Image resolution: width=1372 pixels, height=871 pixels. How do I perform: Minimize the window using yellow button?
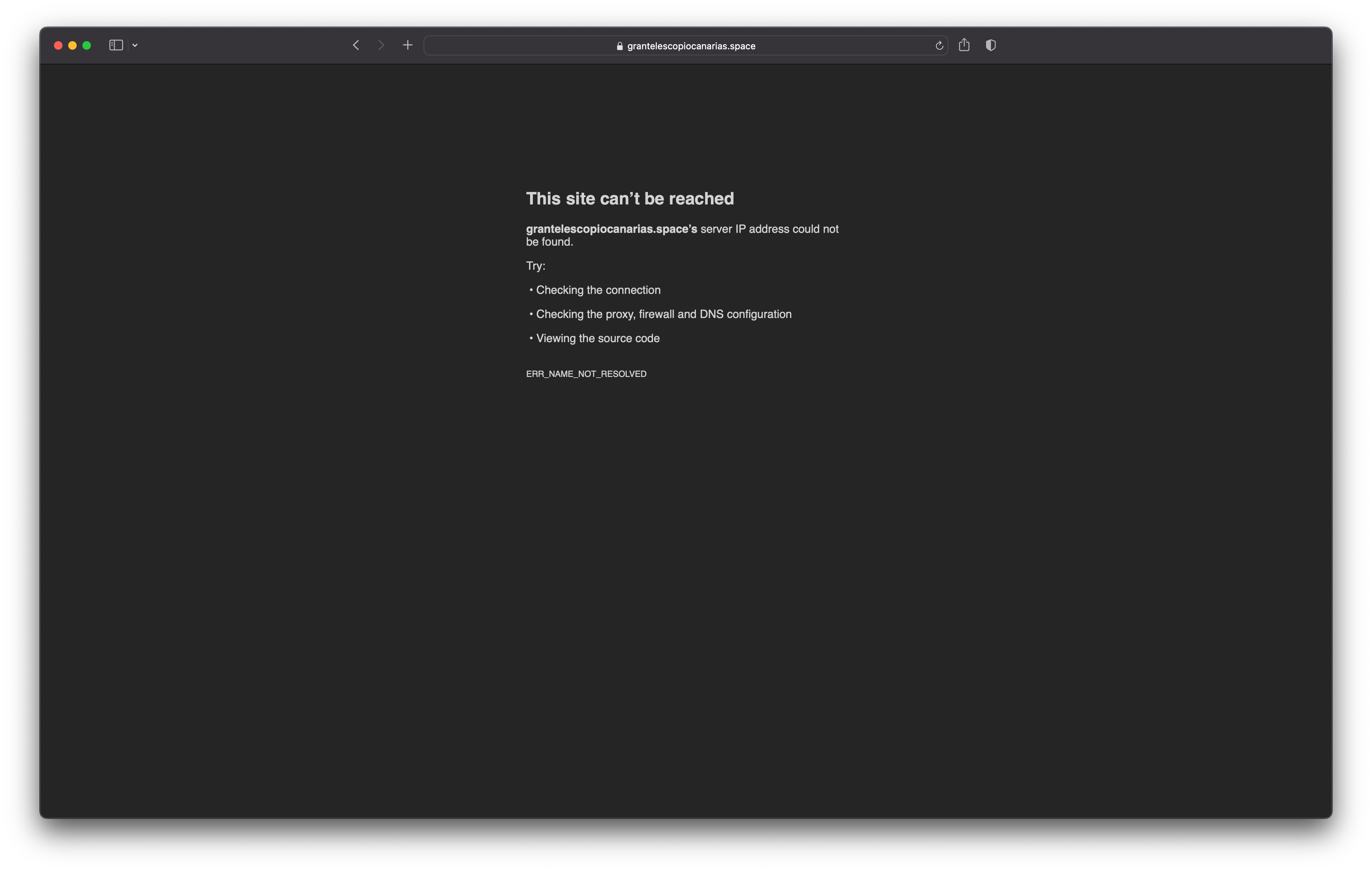click(x=72, y=45)
